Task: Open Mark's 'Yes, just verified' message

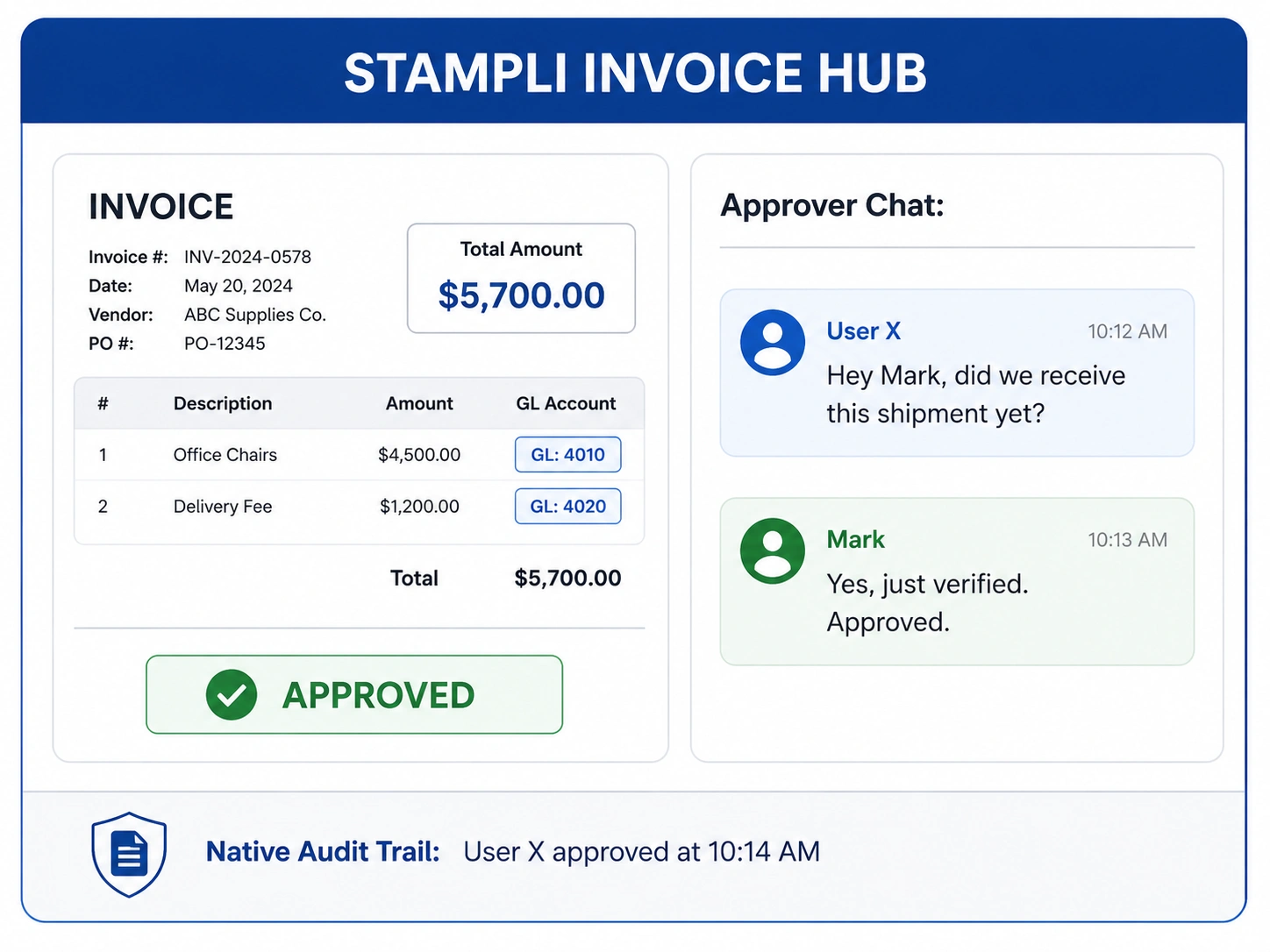Action: tap(957, 581)
